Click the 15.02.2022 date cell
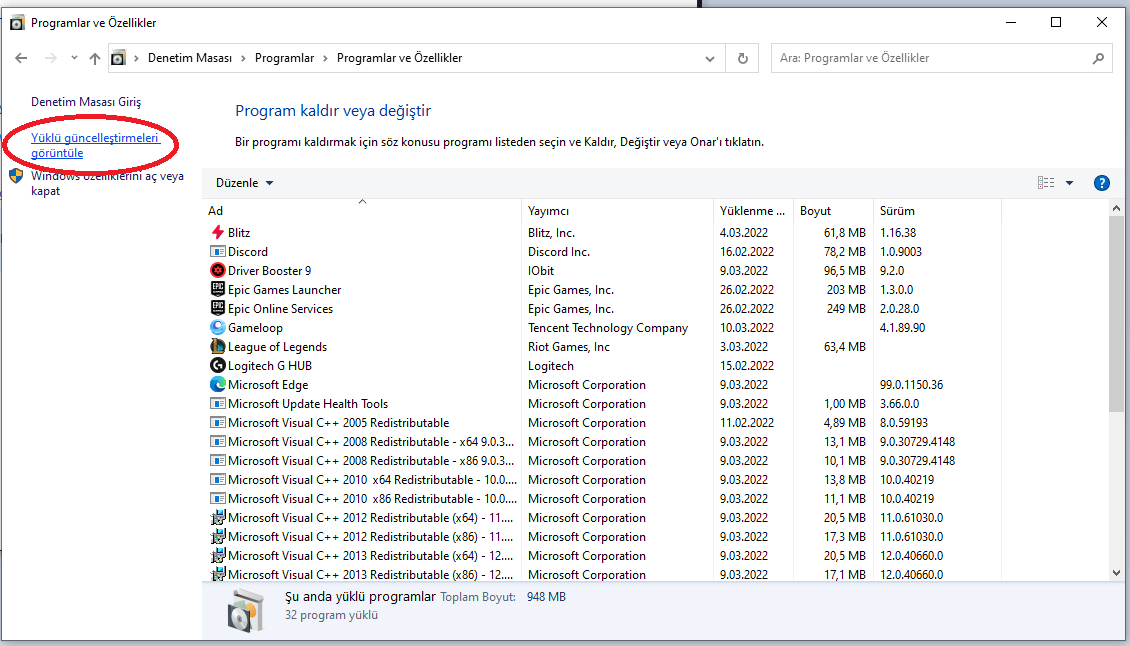The height and width of the screenshot is (646, 1130). (x=747, y=366)
